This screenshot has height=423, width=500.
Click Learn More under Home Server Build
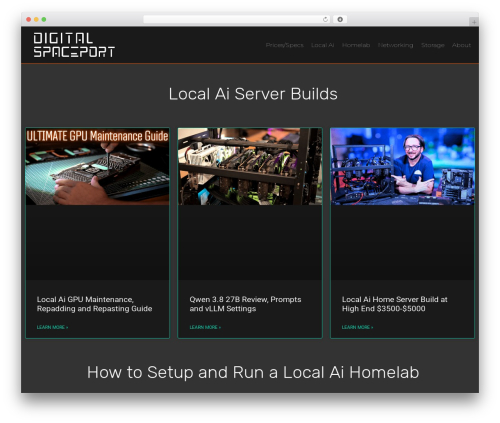tap(357, 327)
